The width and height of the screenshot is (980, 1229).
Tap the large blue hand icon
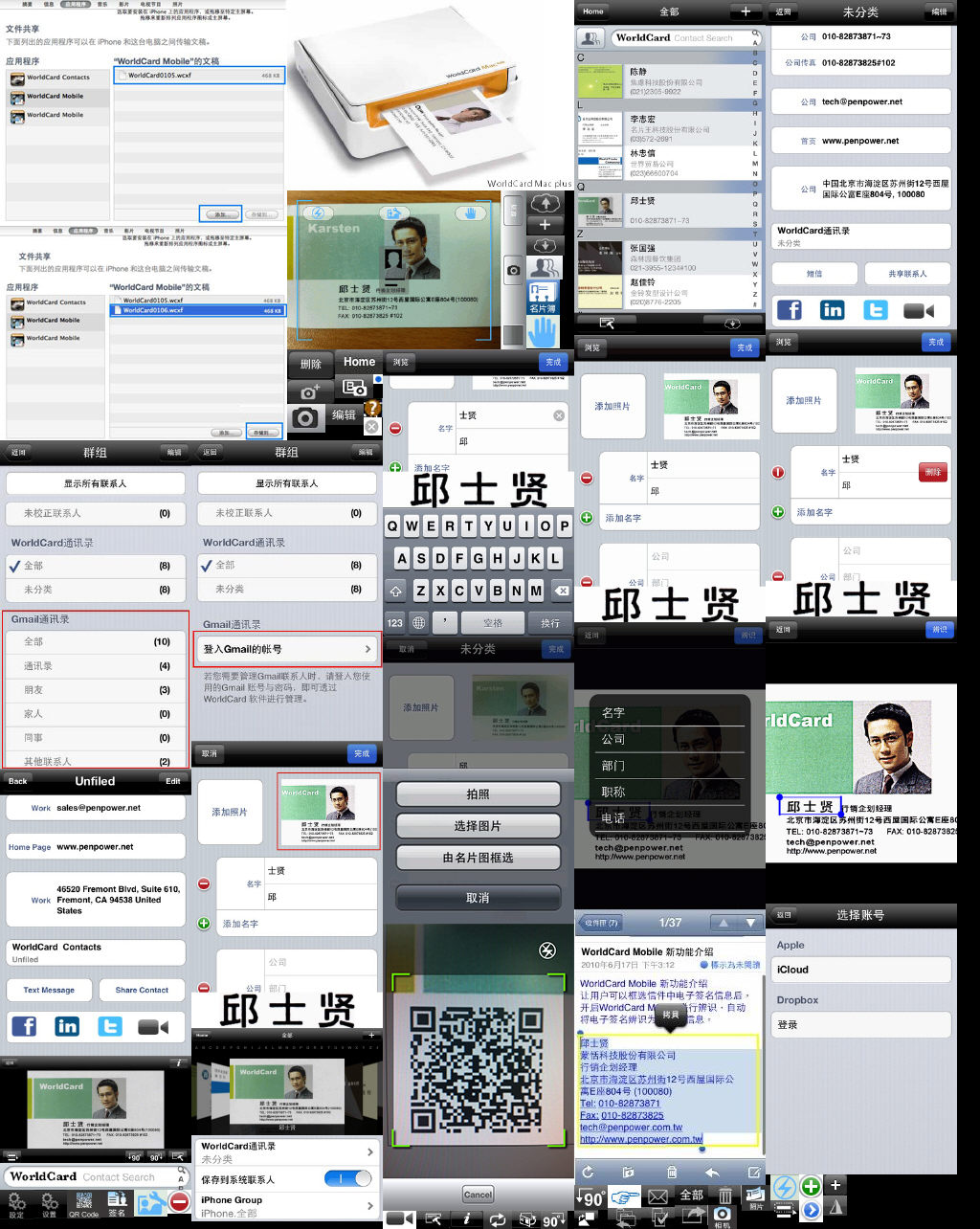[543, 331]
